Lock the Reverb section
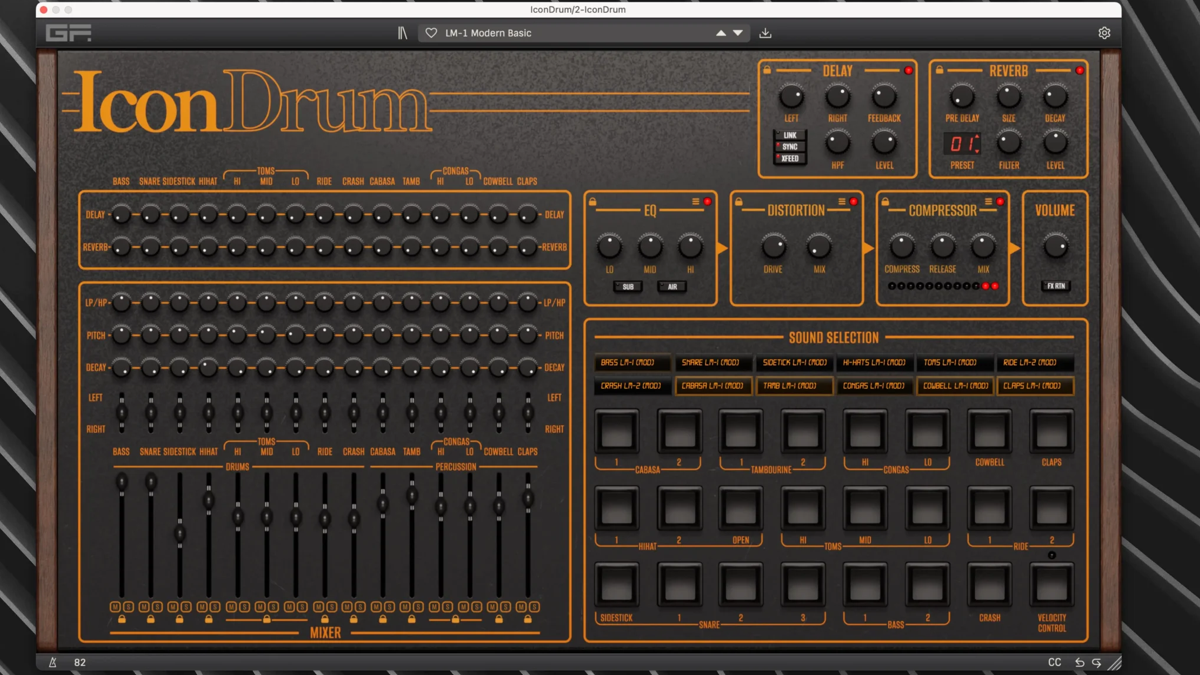The height and width of the screenshot is (675, 1200). pyautogui.click(x=939, y=70)
